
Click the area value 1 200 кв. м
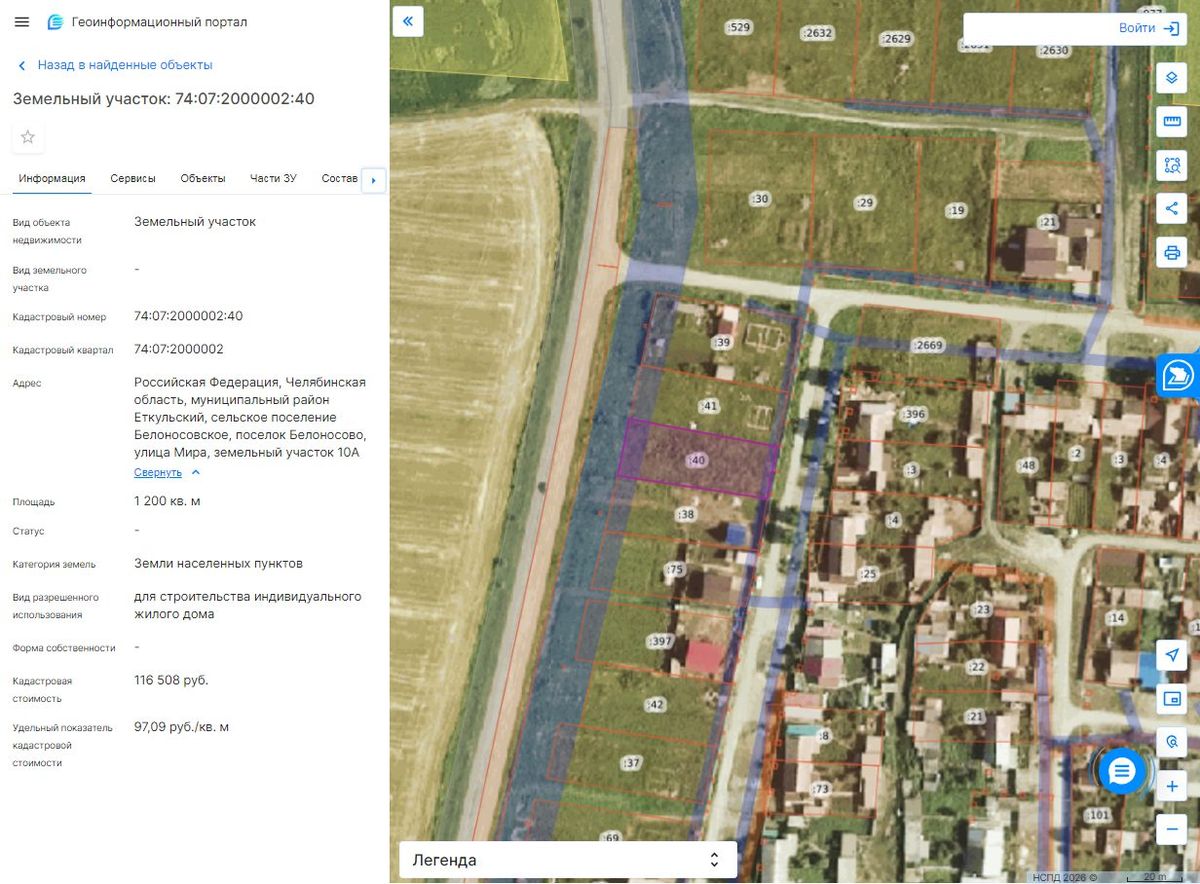pyautogui.click(x=167, y=501)
